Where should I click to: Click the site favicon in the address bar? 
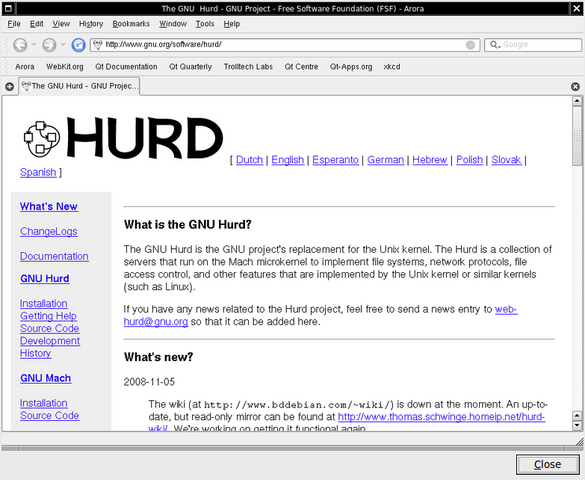98,45
